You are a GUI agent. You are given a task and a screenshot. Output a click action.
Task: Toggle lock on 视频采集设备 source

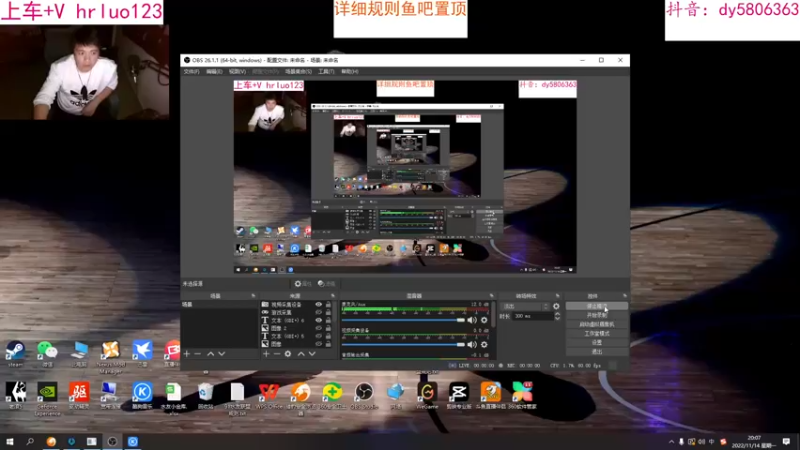point(328,305)
